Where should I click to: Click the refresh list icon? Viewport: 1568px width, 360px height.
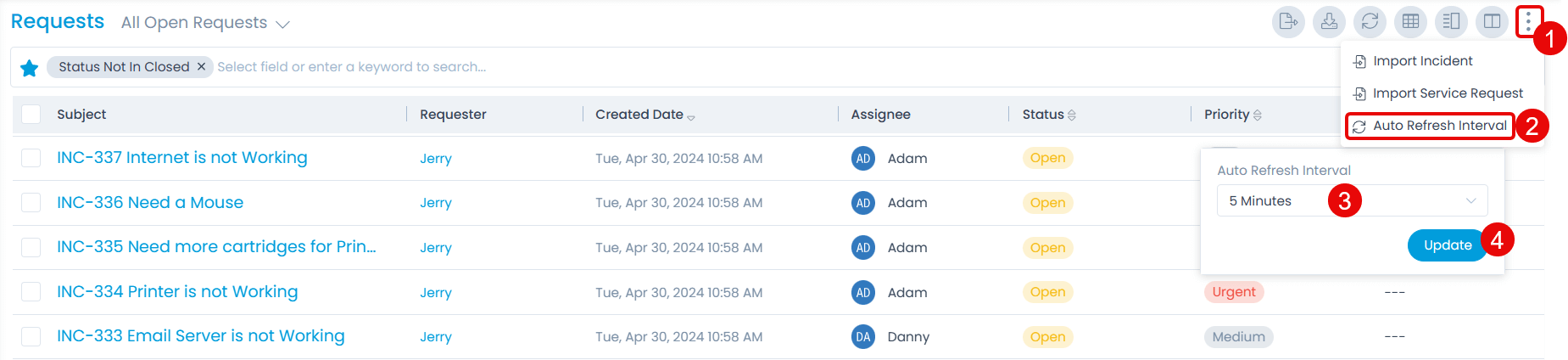[x=1370, y=22]
